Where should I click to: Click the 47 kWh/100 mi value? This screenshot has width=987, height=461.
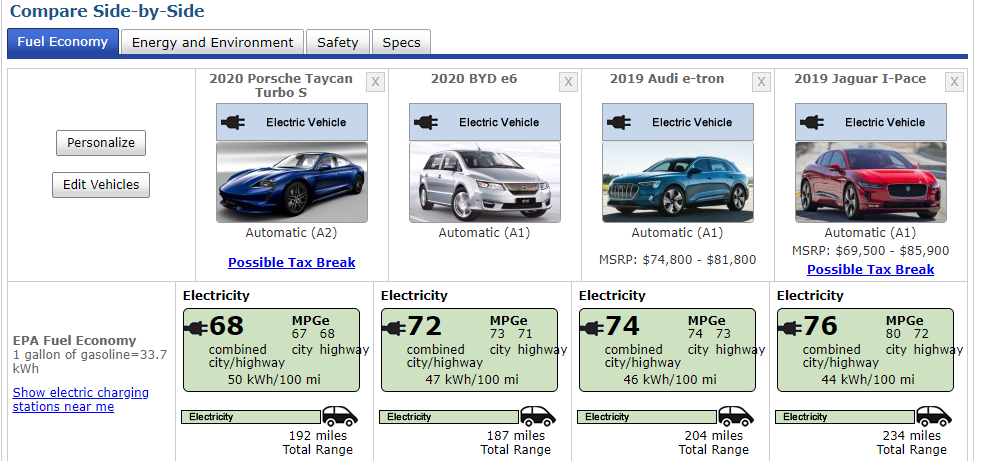point(470,380)
